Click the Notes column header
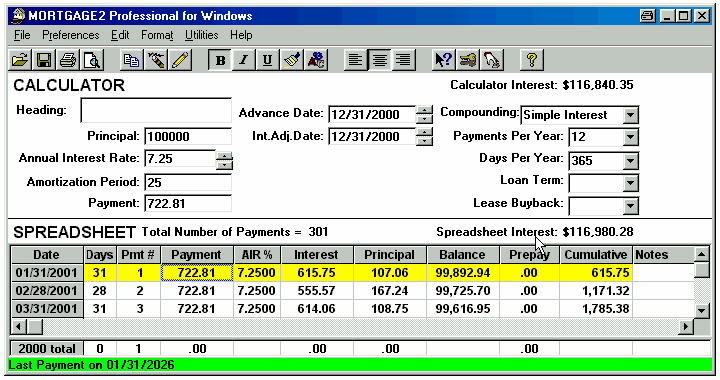This screenshot has height=380, width=720. coord(663,255)
